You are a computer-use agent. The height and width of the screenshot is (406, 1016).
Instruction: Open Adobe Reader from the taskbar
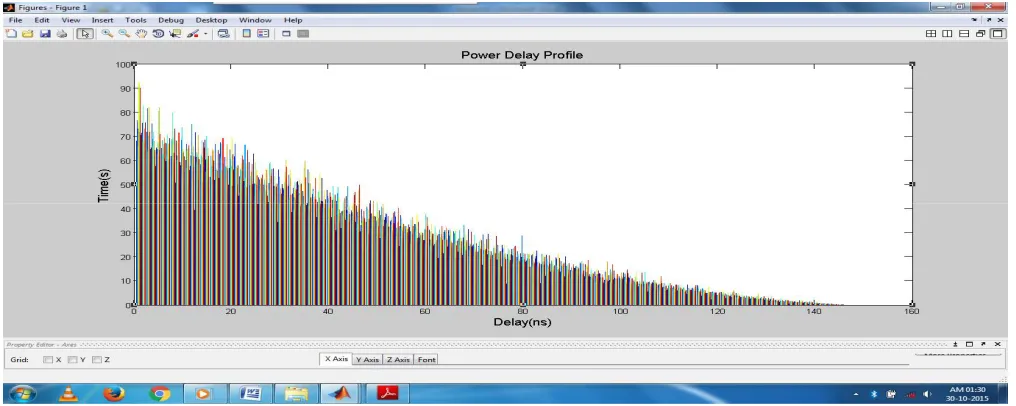coord(387,393)
